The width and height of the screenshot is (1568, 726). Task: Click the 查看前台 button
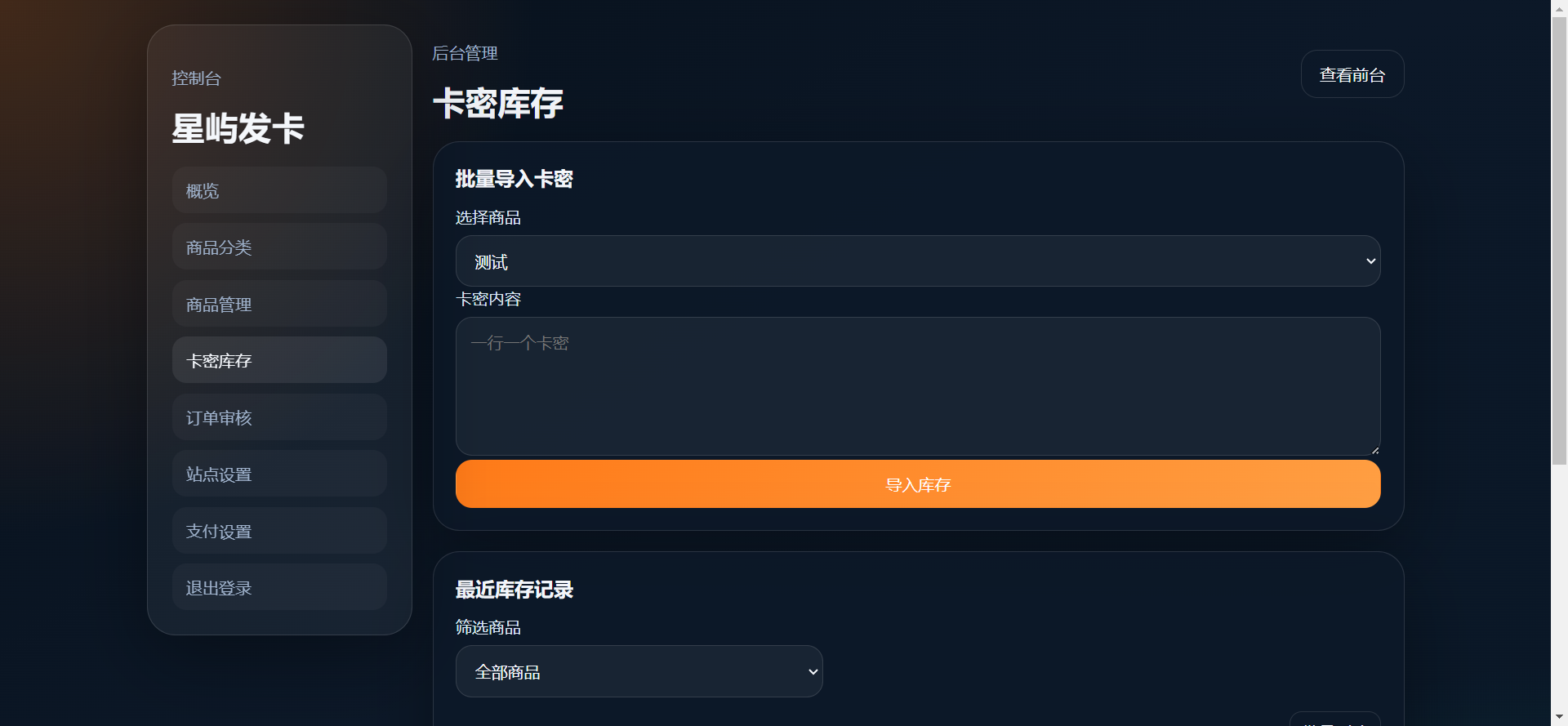point(1352,73)
